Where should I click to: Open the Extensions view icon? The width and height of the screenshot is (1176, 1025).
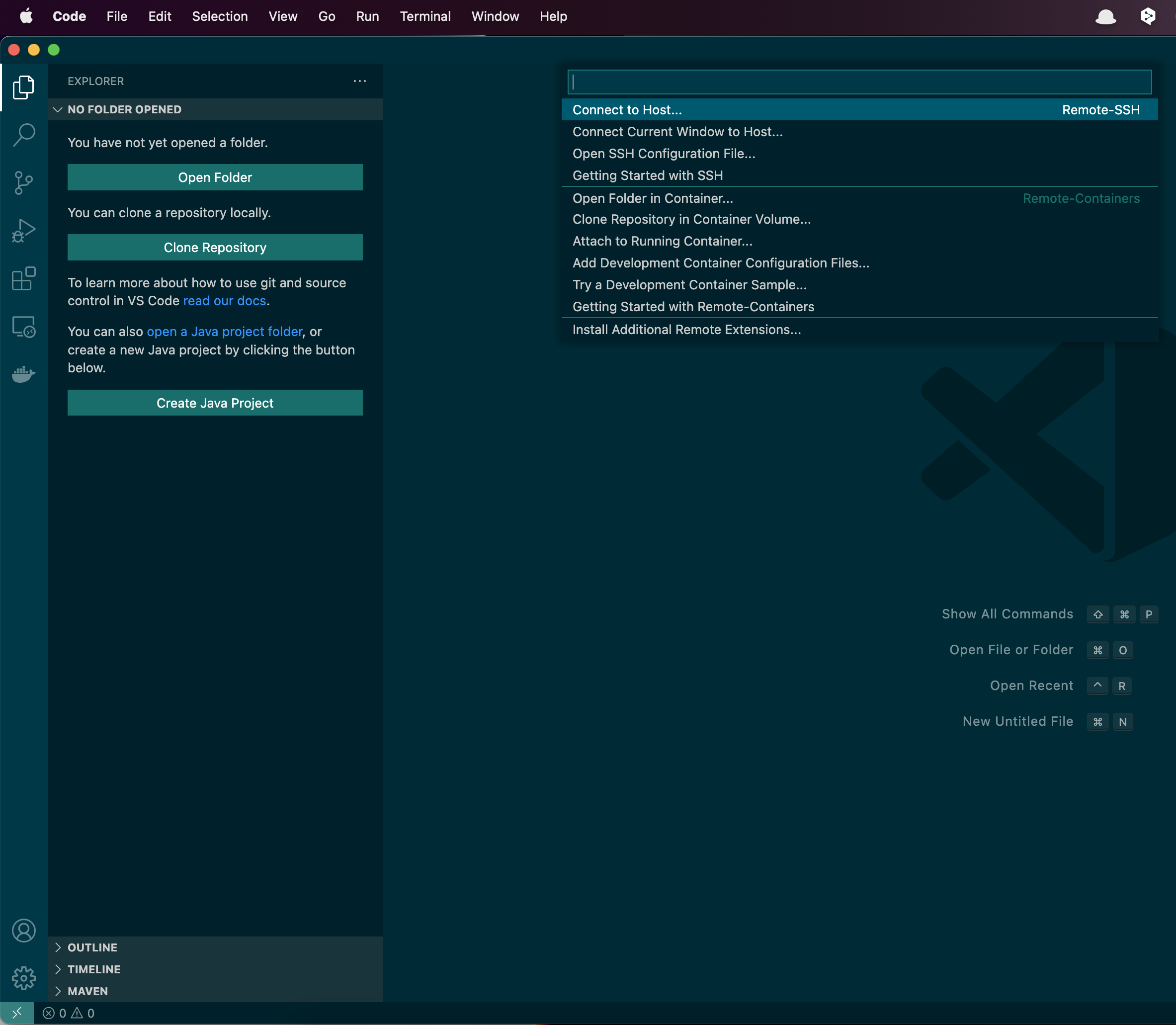point(23,279)
